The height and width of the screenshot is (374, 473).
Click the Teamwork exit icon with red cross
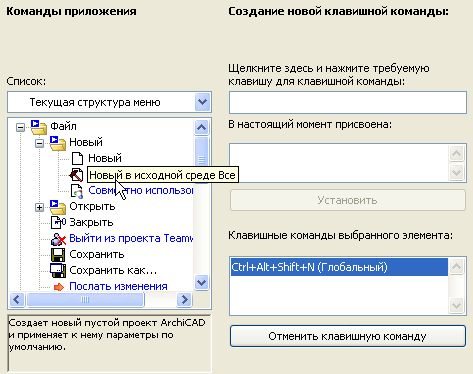[x=58, y=239]
